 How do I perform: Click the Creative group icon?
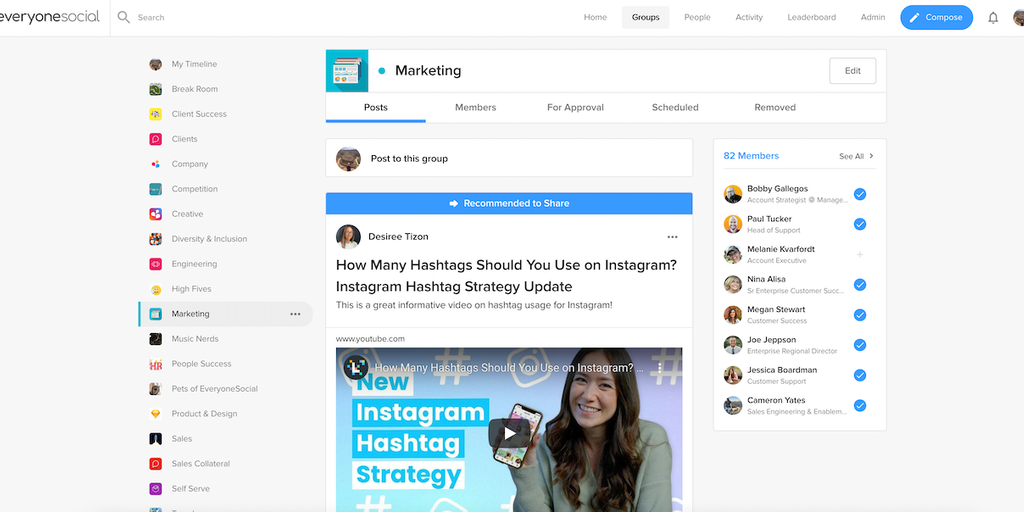point(155,214)
